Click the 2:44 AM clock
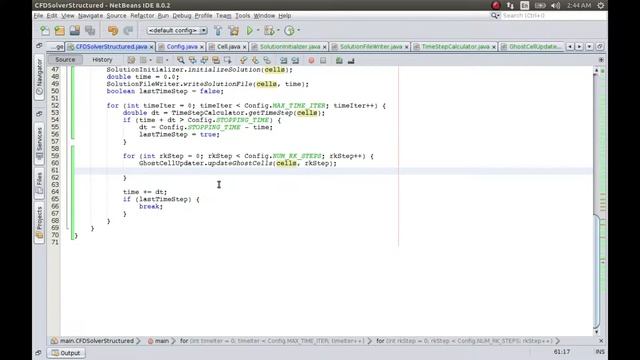 coord(579,5)
